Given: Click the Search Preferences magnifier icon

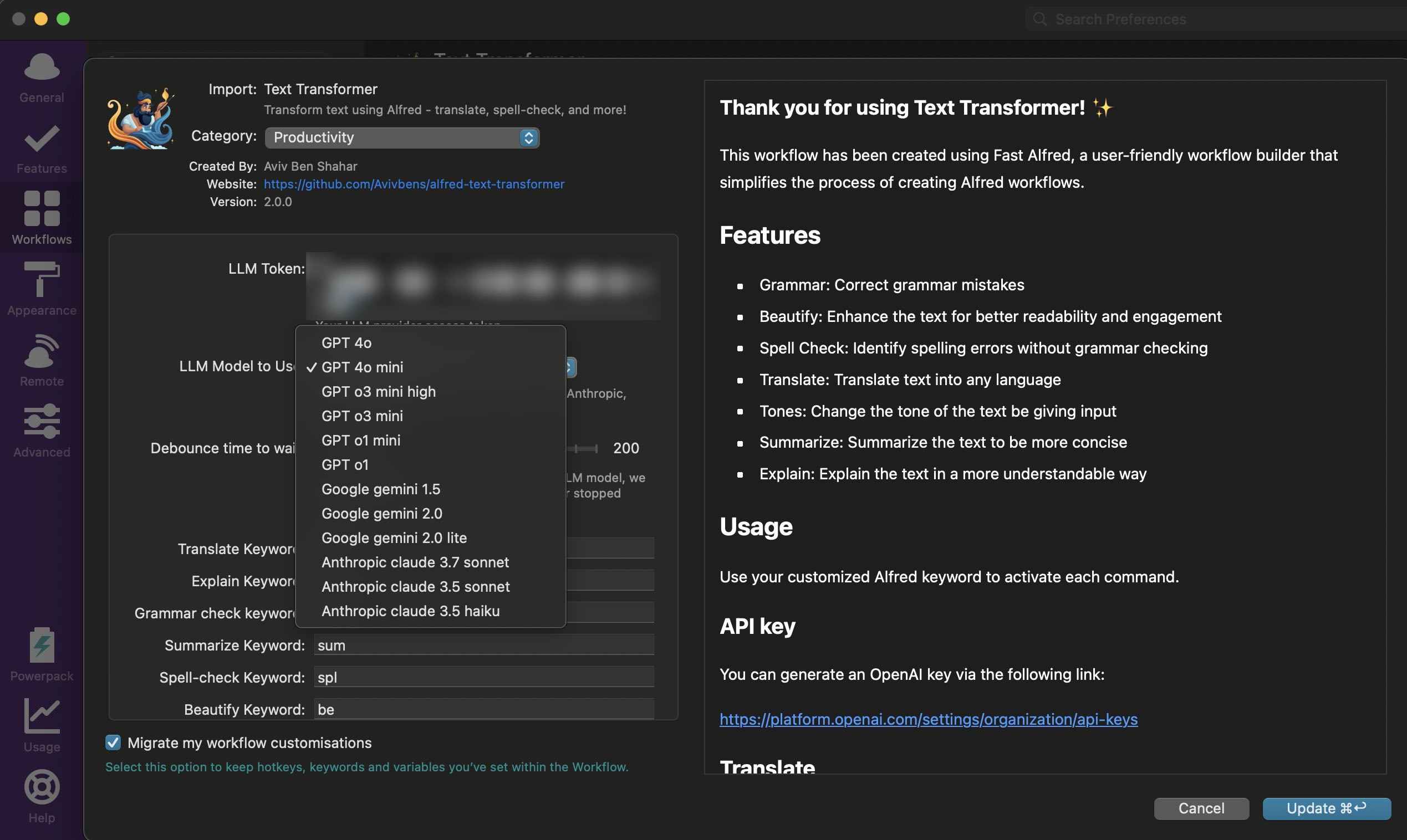Looking at the screenshot, I should [1039, 19].
